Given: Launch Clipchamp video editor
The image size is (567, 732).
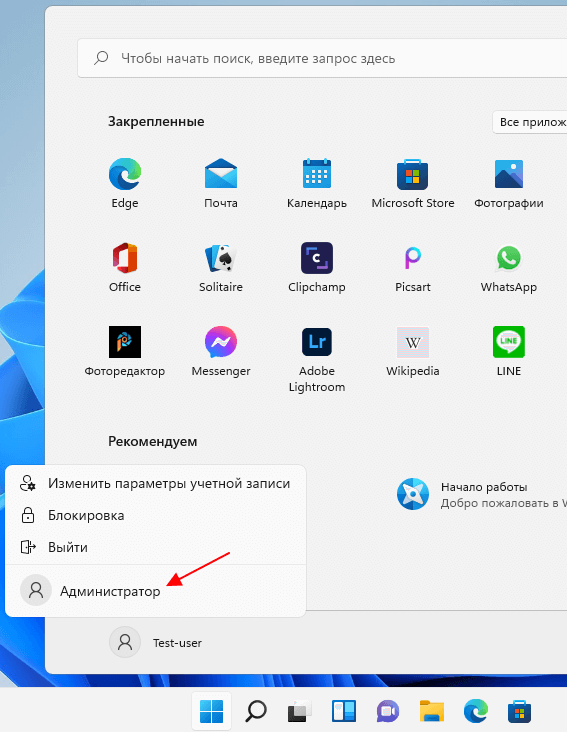Looking at the screenshot, I should coord(317,267).
